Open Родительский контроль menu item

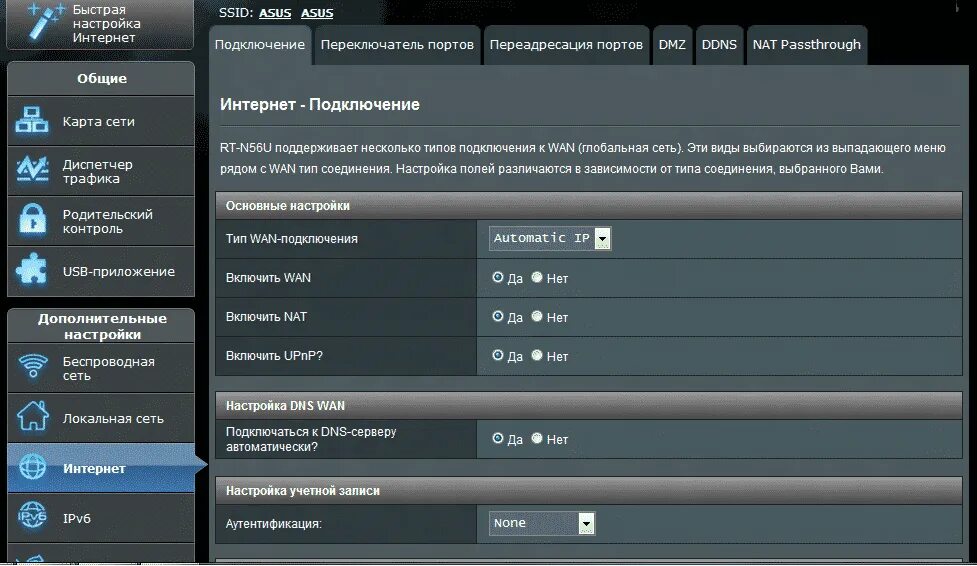(101, 221)
